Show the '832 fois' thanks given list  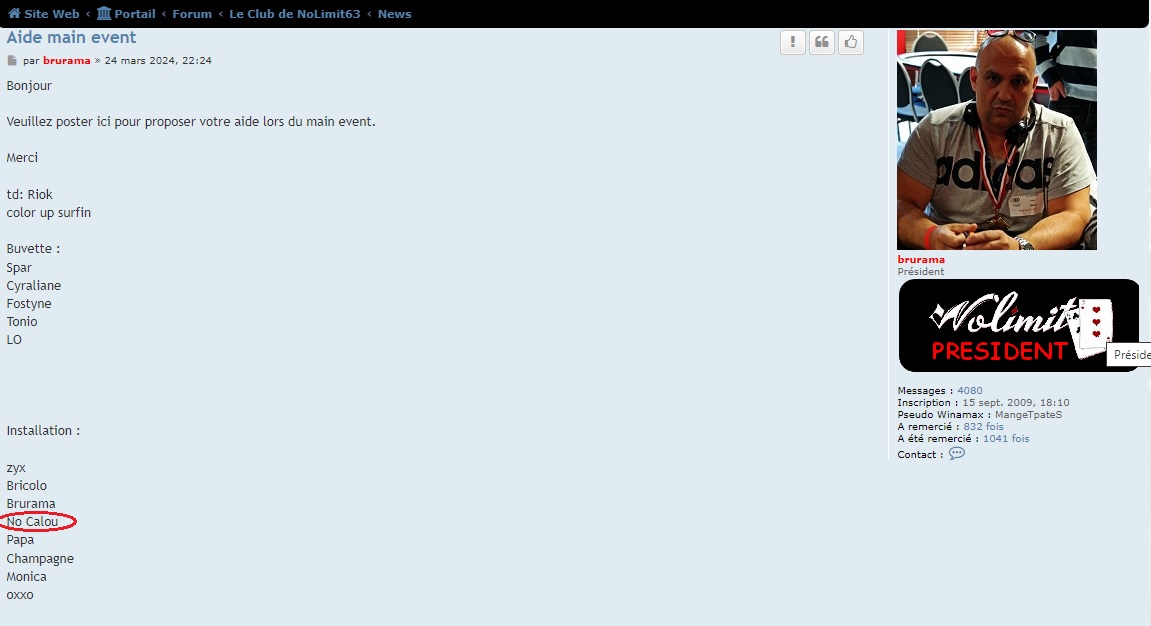(x=983, y=427)
